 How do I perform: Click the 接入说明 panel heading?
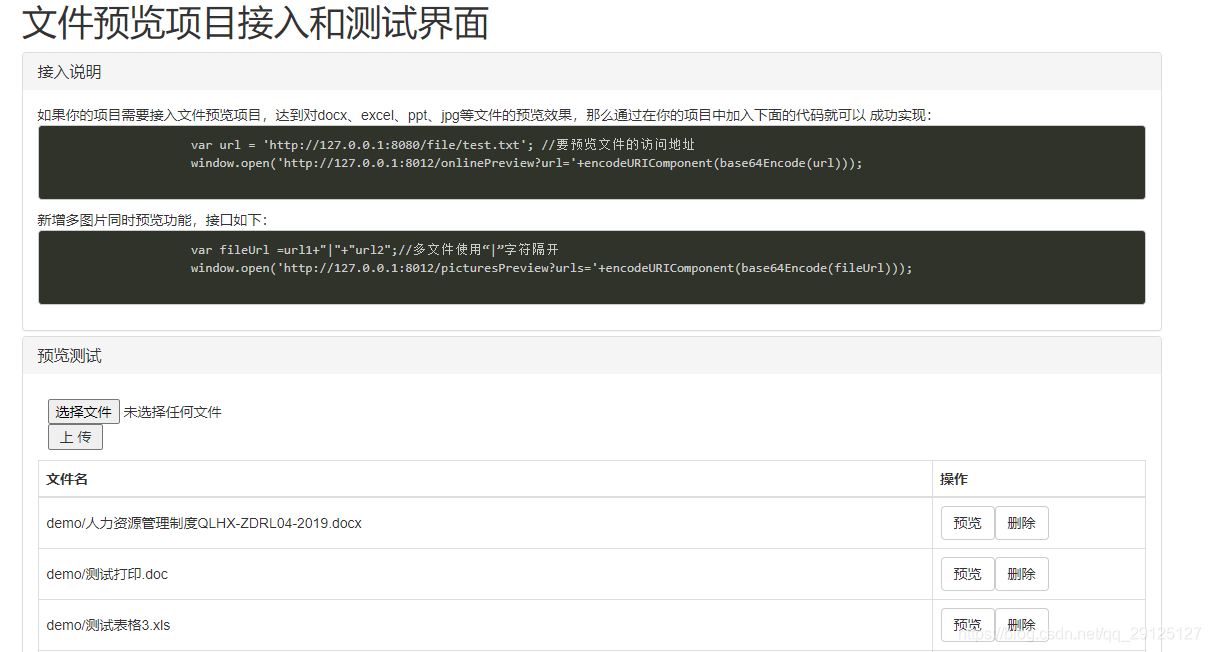point(592,72)
